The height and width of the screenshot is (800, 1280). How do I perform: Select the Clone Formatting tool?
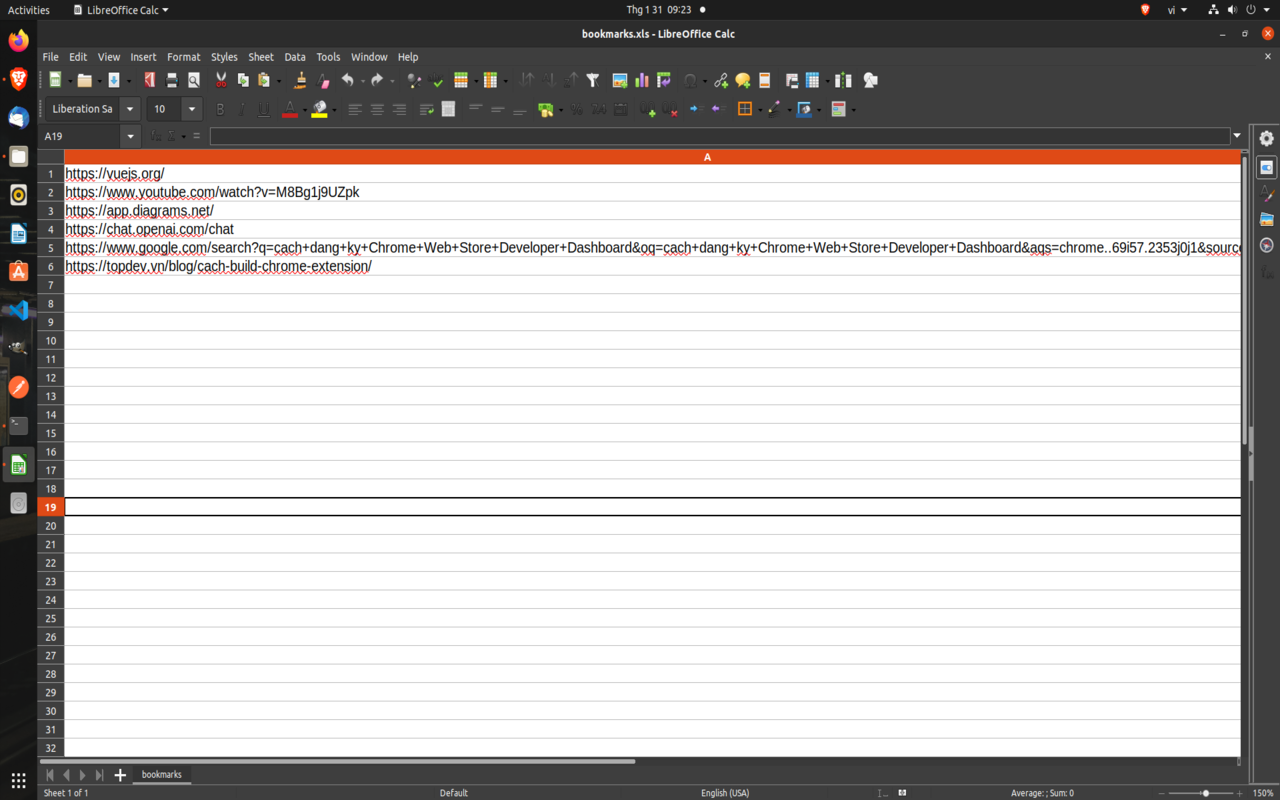click(298, 80)
